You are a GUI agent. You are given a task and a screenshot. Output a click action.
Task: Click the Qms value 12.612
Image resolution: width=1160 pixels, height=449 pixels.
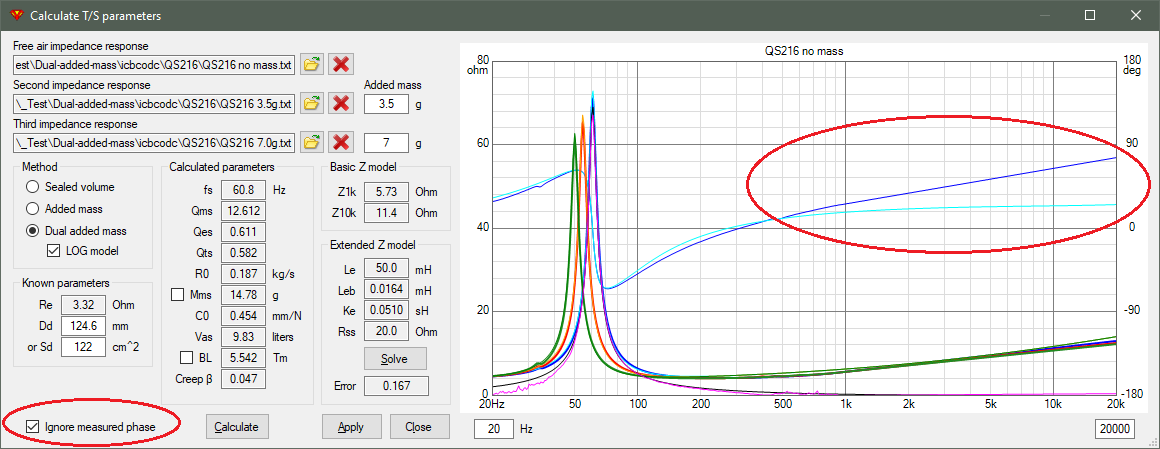pos(243,211)
